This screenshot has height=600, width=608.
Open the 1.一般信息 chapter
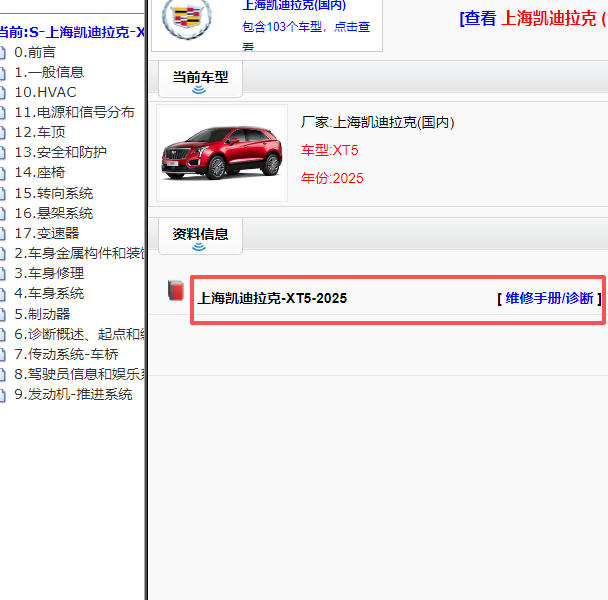(49, 72)
